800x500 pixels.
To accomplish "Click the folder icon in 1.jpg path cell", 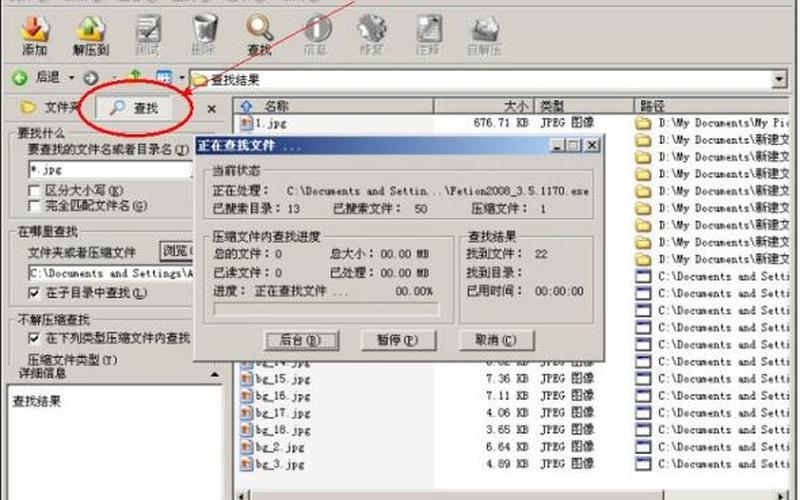I will (643, 123).
